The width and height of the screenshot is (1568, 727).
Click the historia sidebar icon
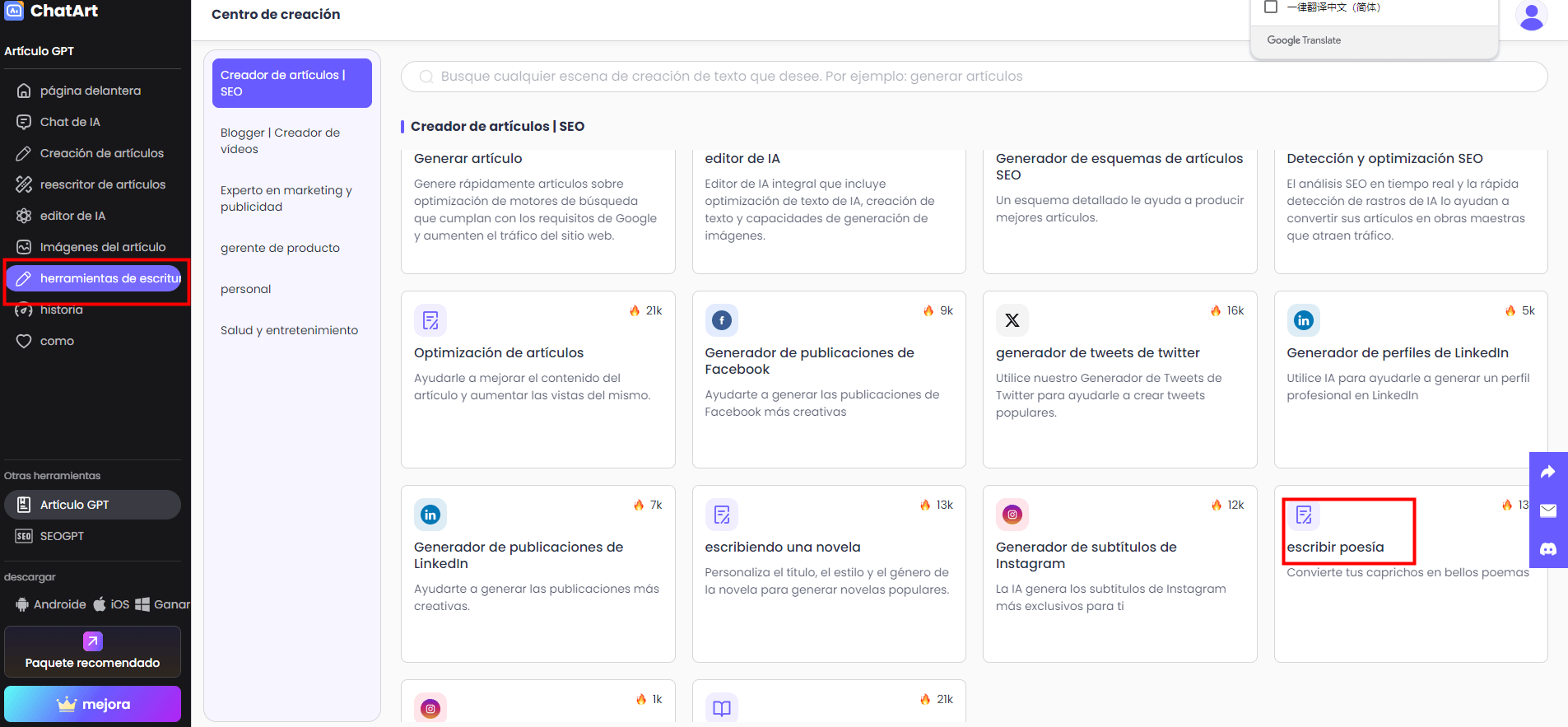[24, 310]
